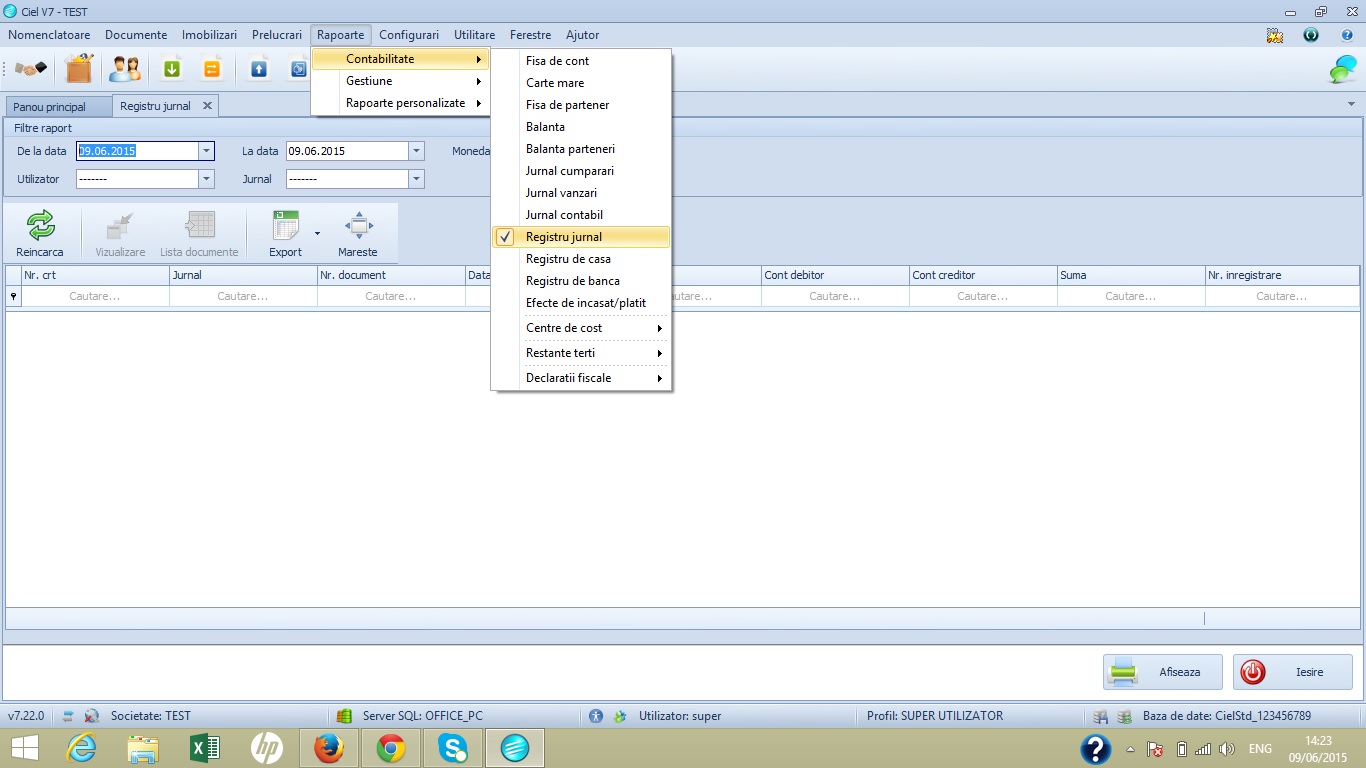Expand Rapoarte personalizate submenu
The width and height of the screenshot is (1366, 768).
point(400,103)
